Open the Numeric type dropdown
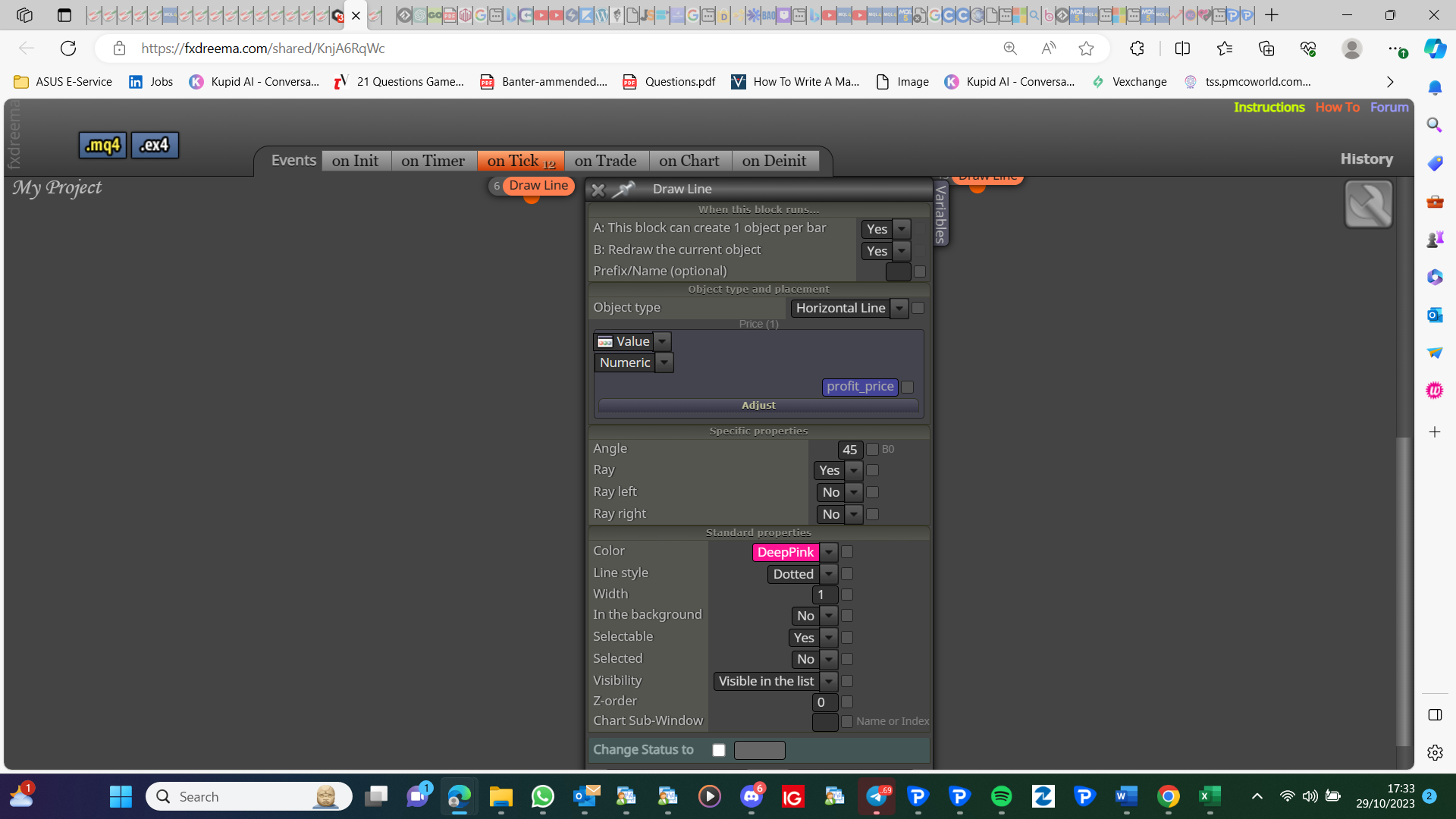Viewport: 1456px width, 819px height. click(664, 362)
